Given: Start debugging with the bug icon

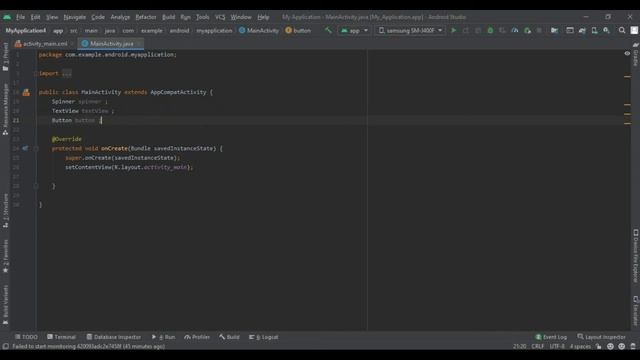Looking at the screenshot, I should click(x=490, y=30).
